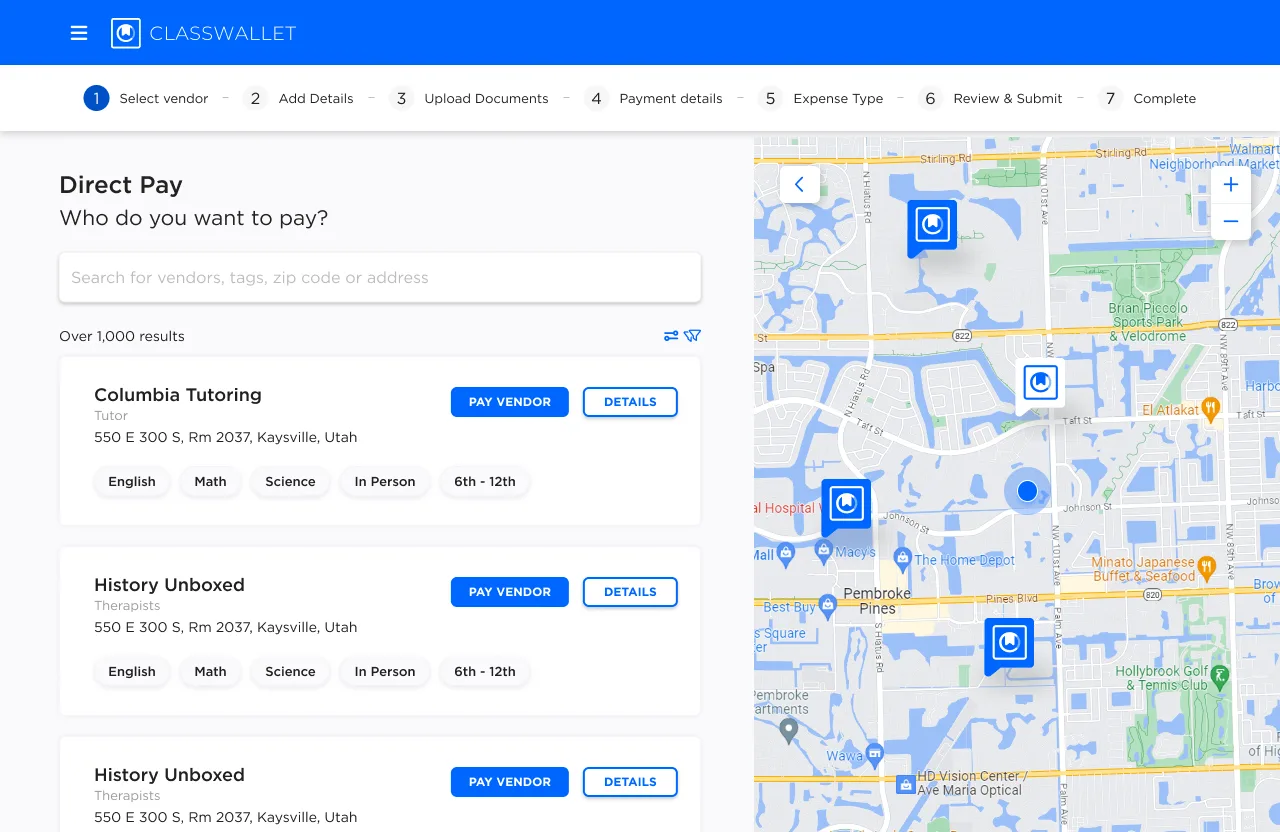Image resolution: width=1280 pixels, height=832 pixels.
Task: Click the blue current location dot
Action: point(1027,491)
